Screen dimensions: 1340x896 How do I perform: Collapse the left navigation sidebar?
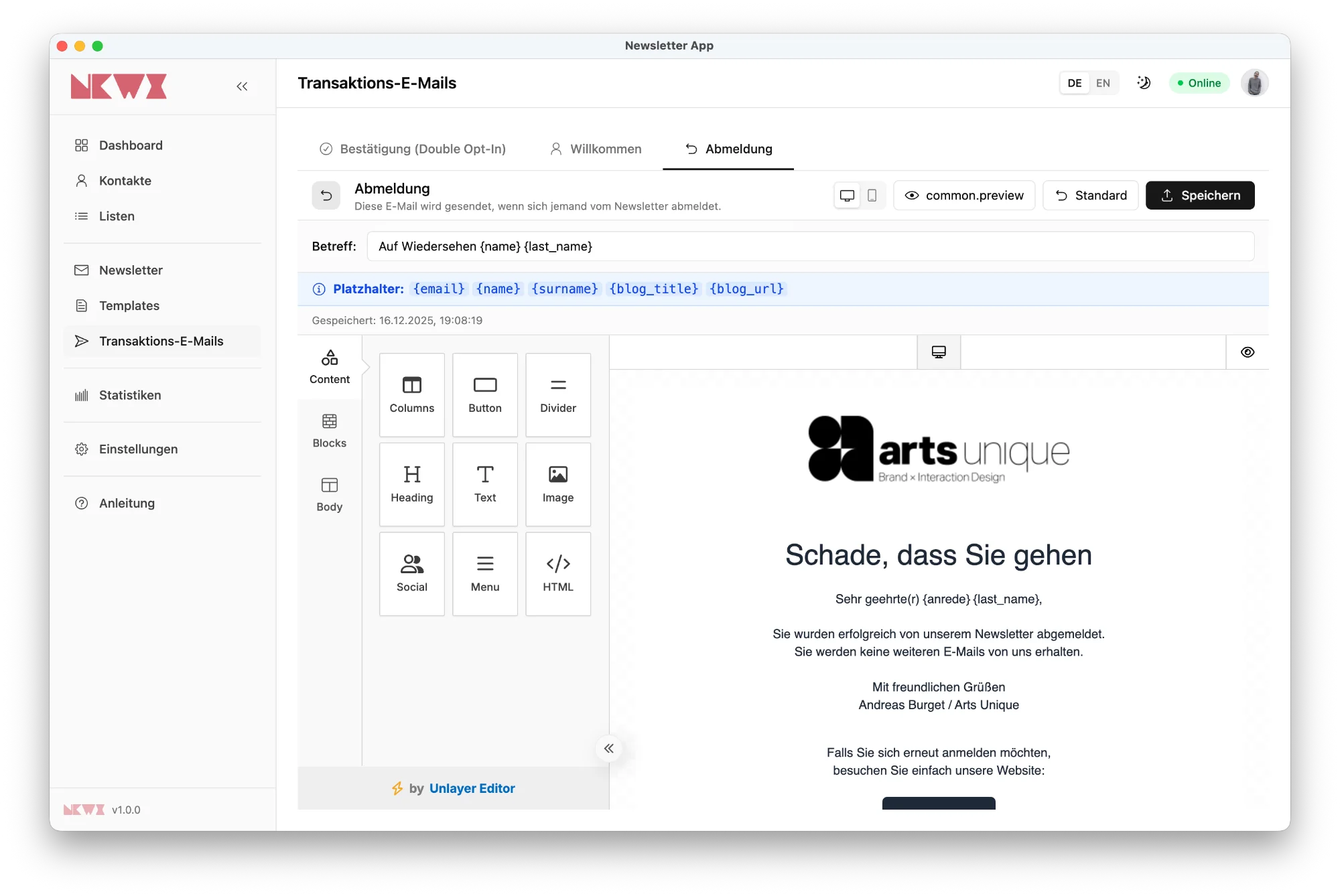[242, 86]
